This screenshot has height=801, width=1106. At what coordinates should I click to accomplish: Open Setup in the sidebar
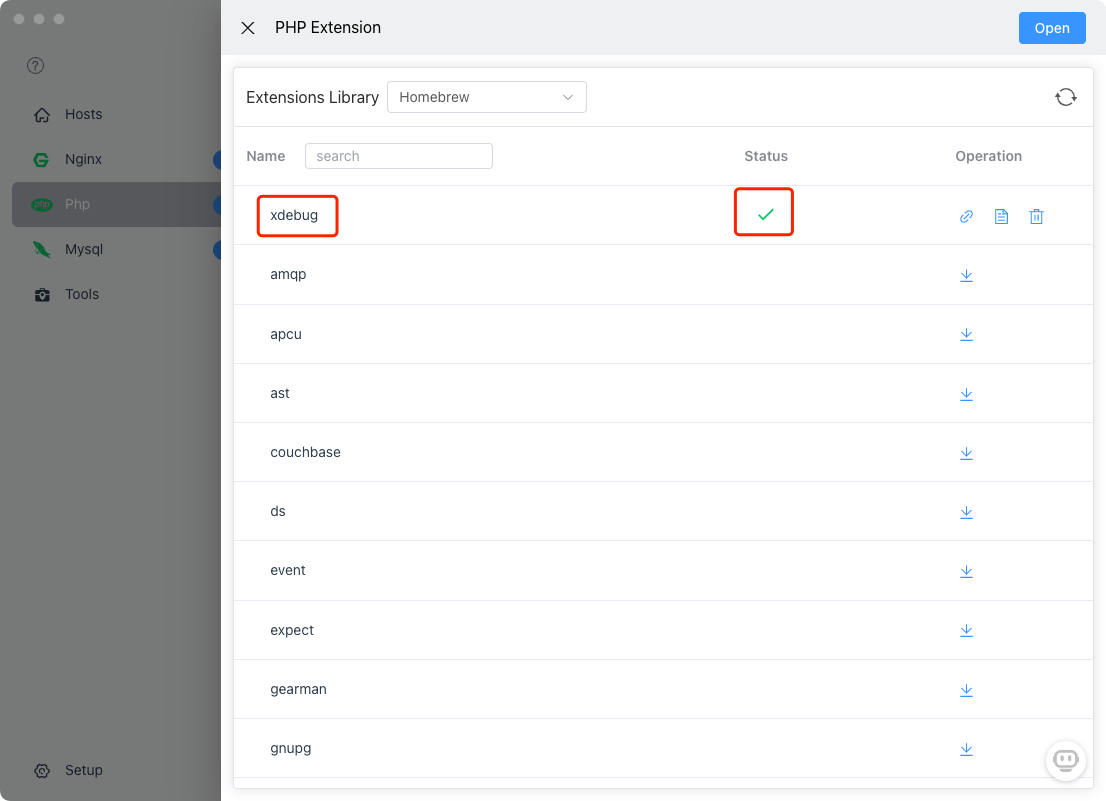[116, 770]
